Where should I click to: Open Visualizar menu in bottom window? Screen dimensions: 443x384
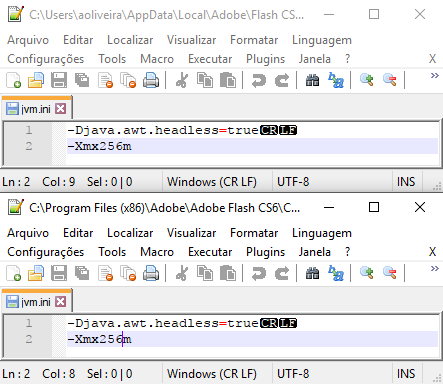tap(191, 233)
